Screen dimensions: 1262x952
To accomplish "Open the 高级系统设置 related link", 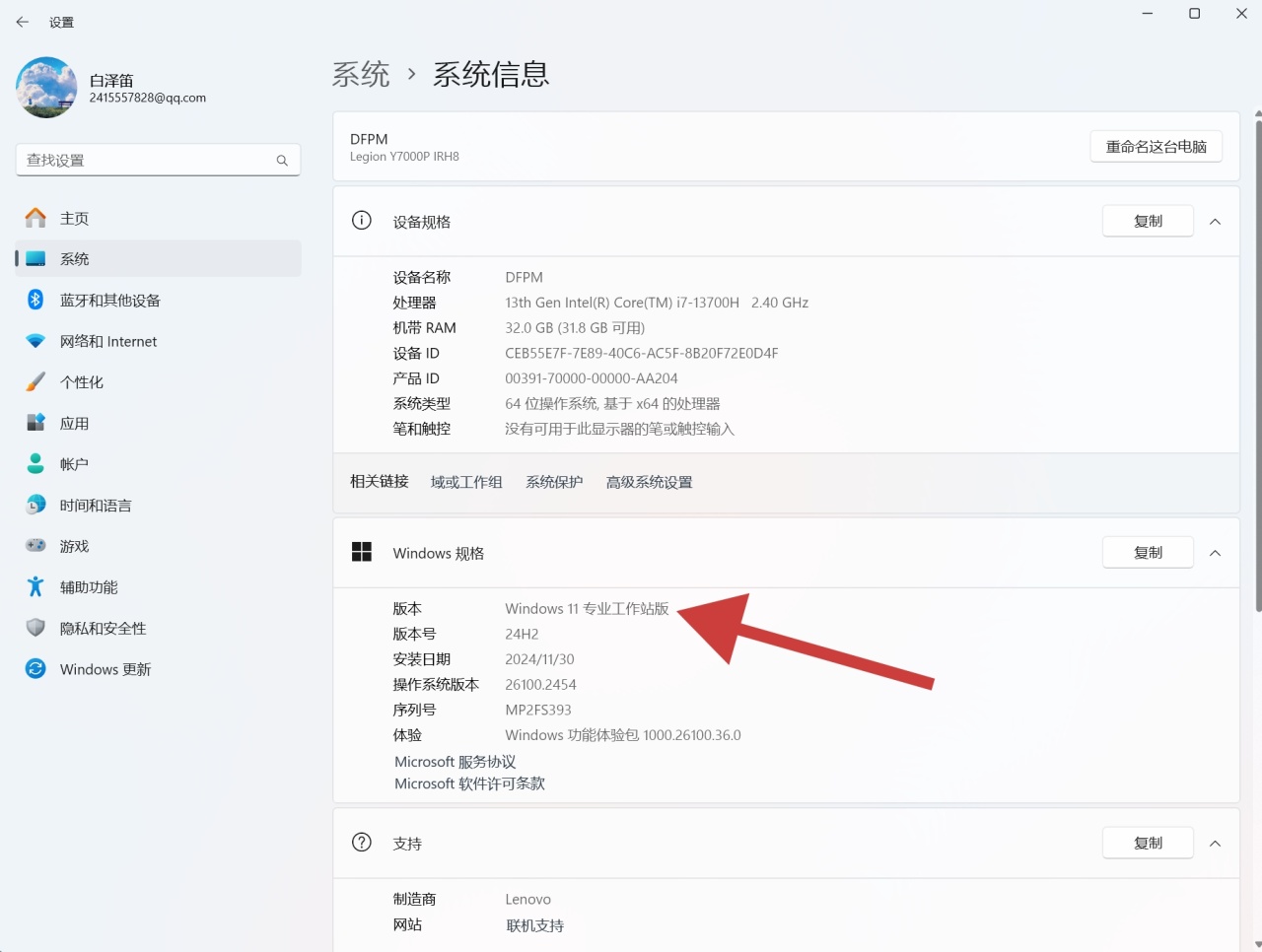I will (649, 482).
